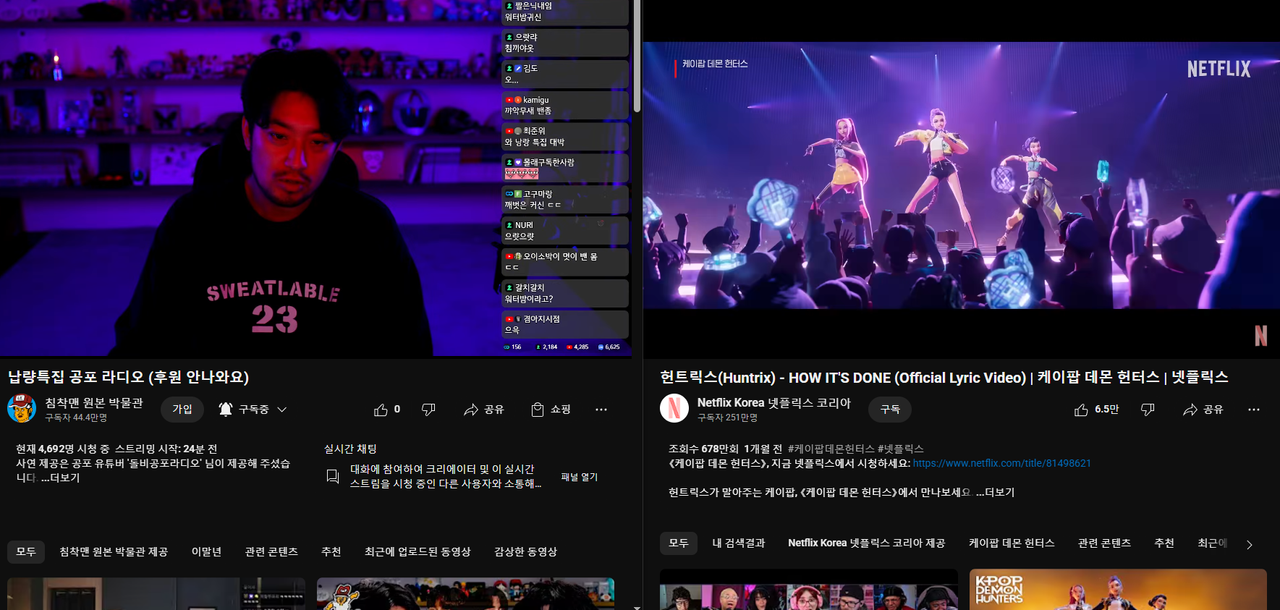Dislike the Huntrix HOW IT'S DONE video
This screenshot has width=1280, height=610.
(x=1148, y=409)
